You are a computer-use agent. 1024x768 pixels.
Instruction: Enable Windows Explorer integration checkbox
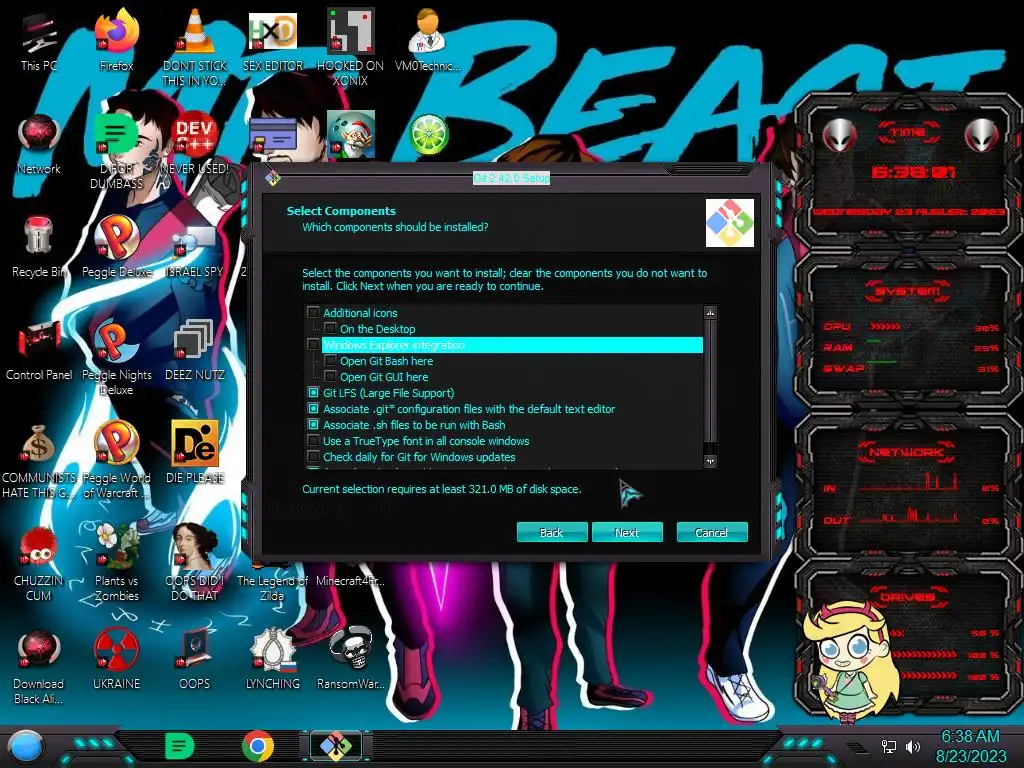tap(313, 345)
